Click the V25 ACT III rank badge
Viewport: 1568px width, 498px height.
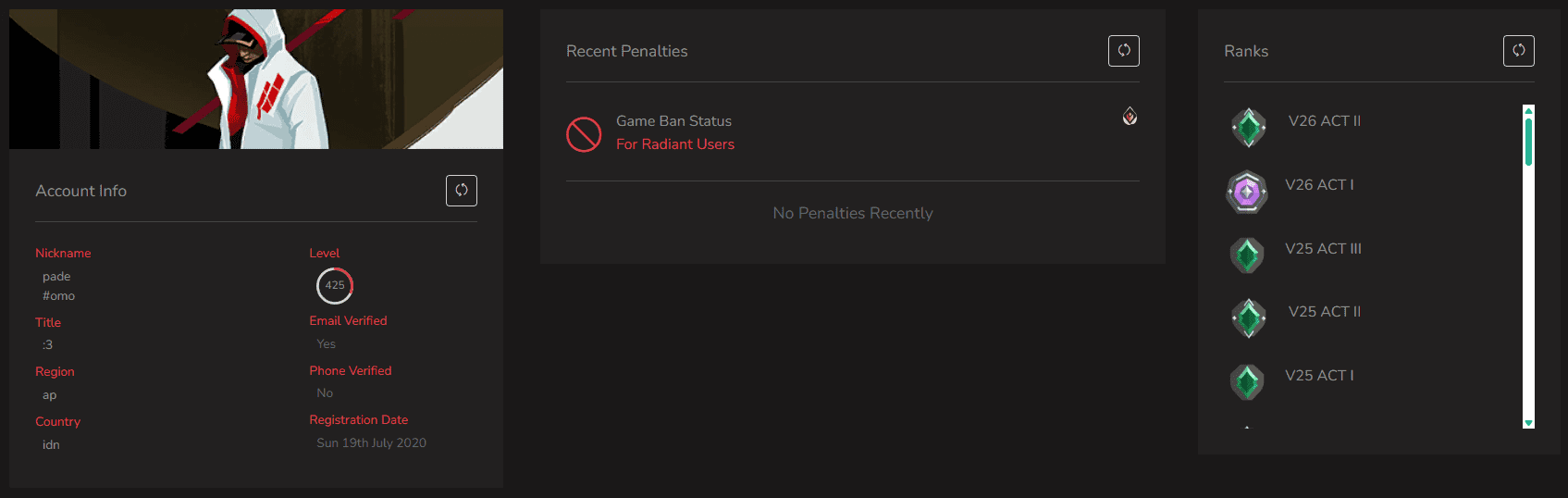click(x=1247, y=255)
